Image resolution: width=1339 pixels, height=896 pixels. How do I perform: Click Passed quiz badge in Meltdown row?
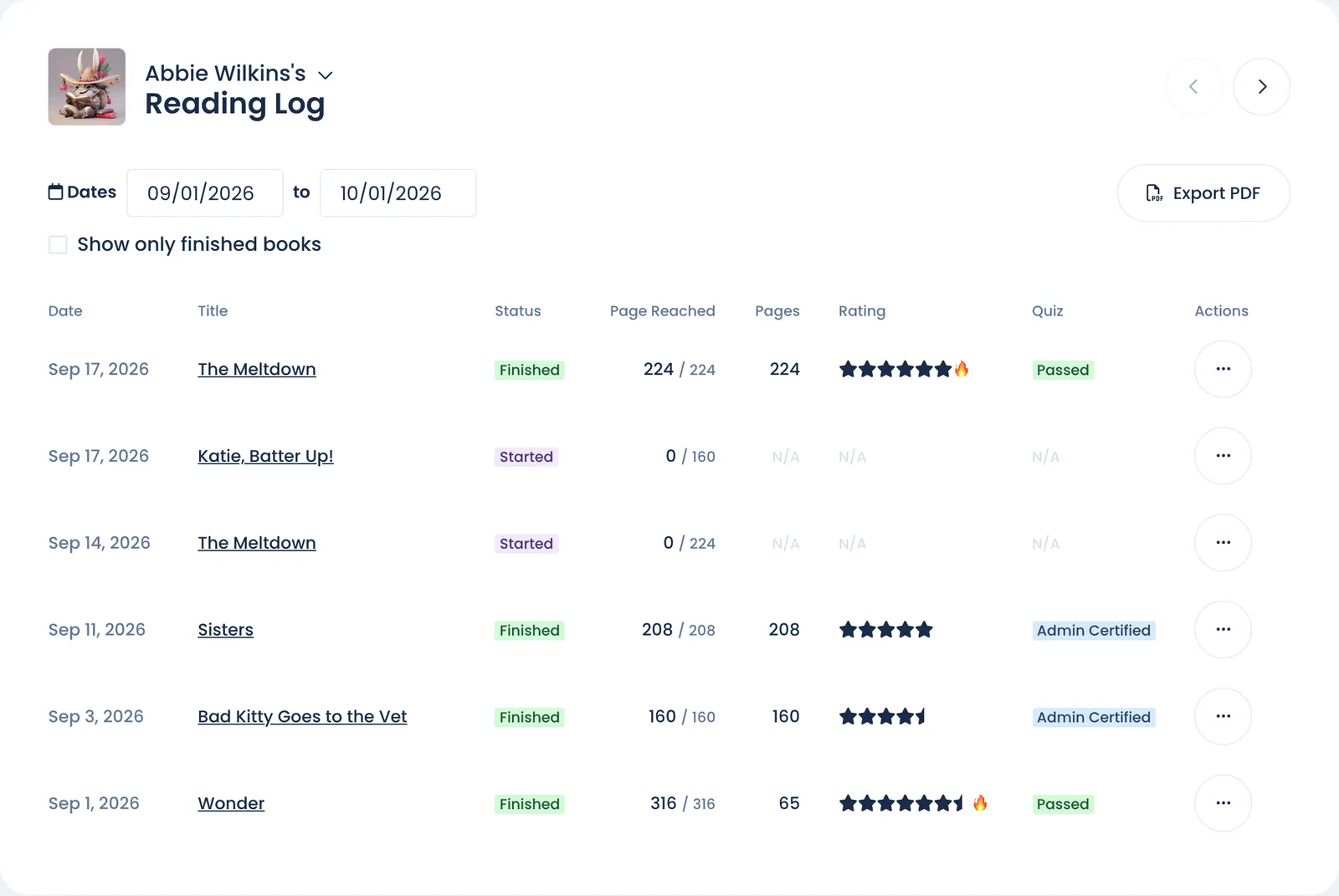pos(1063,370)
